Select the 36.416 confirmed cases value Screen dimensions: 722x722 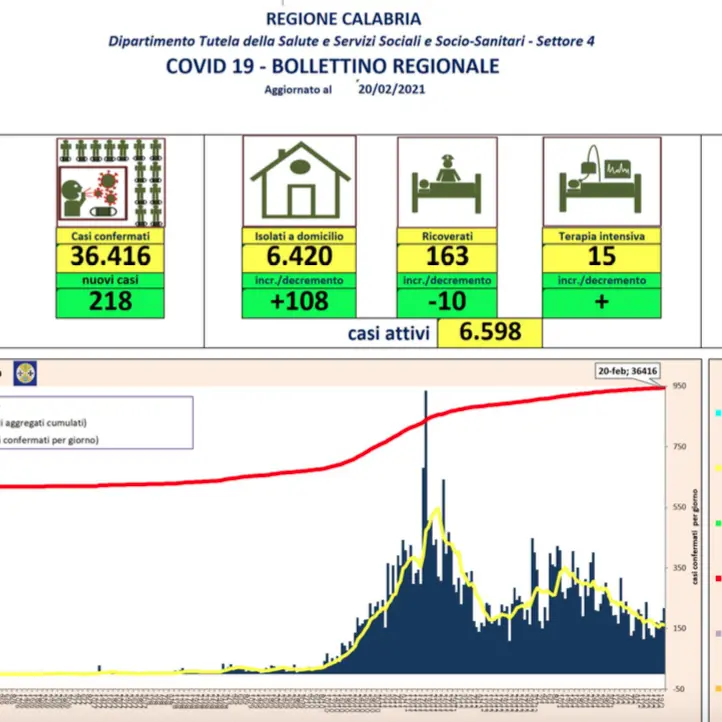point(111,256)
